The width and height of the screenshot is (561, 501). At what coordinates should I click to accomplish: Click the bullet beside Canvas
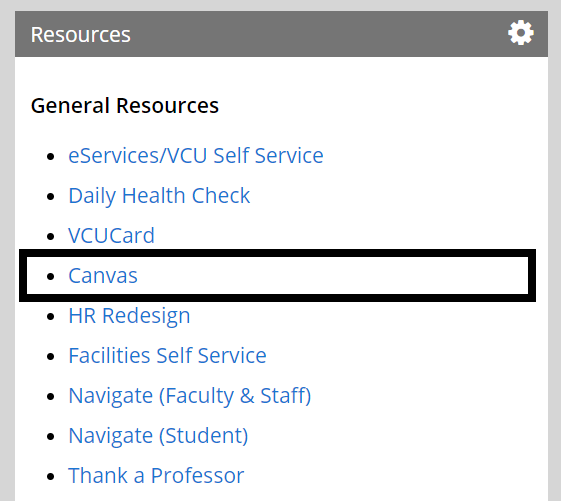point(50,276)
